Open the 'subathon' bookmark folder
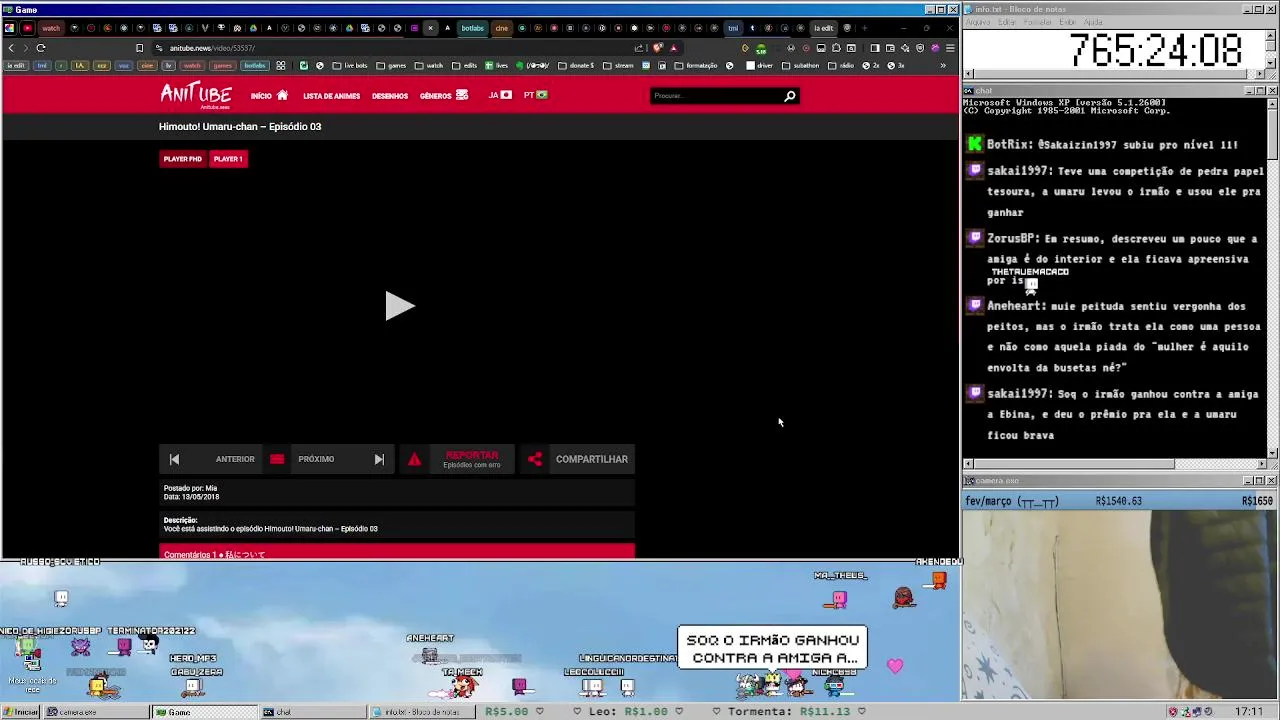This screenshot has height=720, width=1280. [801, 66]
